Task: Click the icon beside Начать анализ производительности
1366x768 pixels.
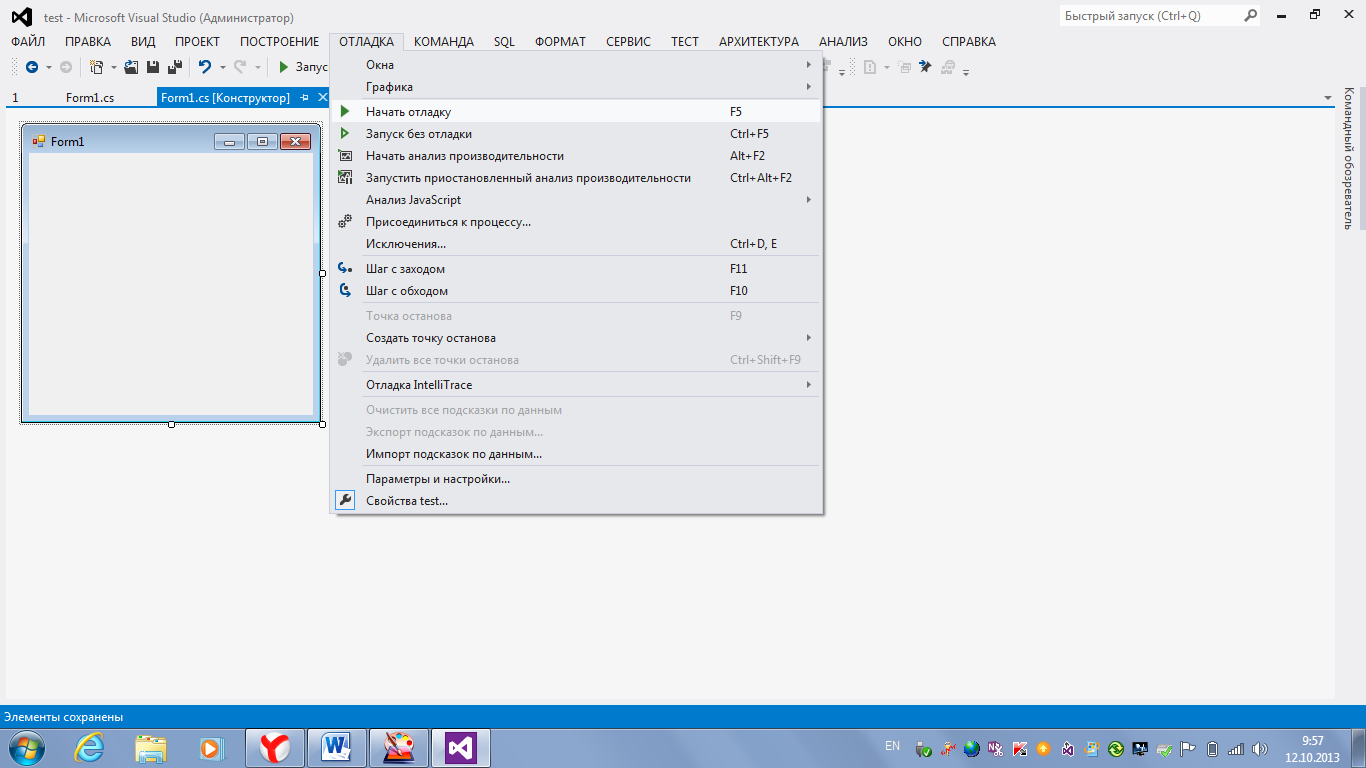Action: 345,155
